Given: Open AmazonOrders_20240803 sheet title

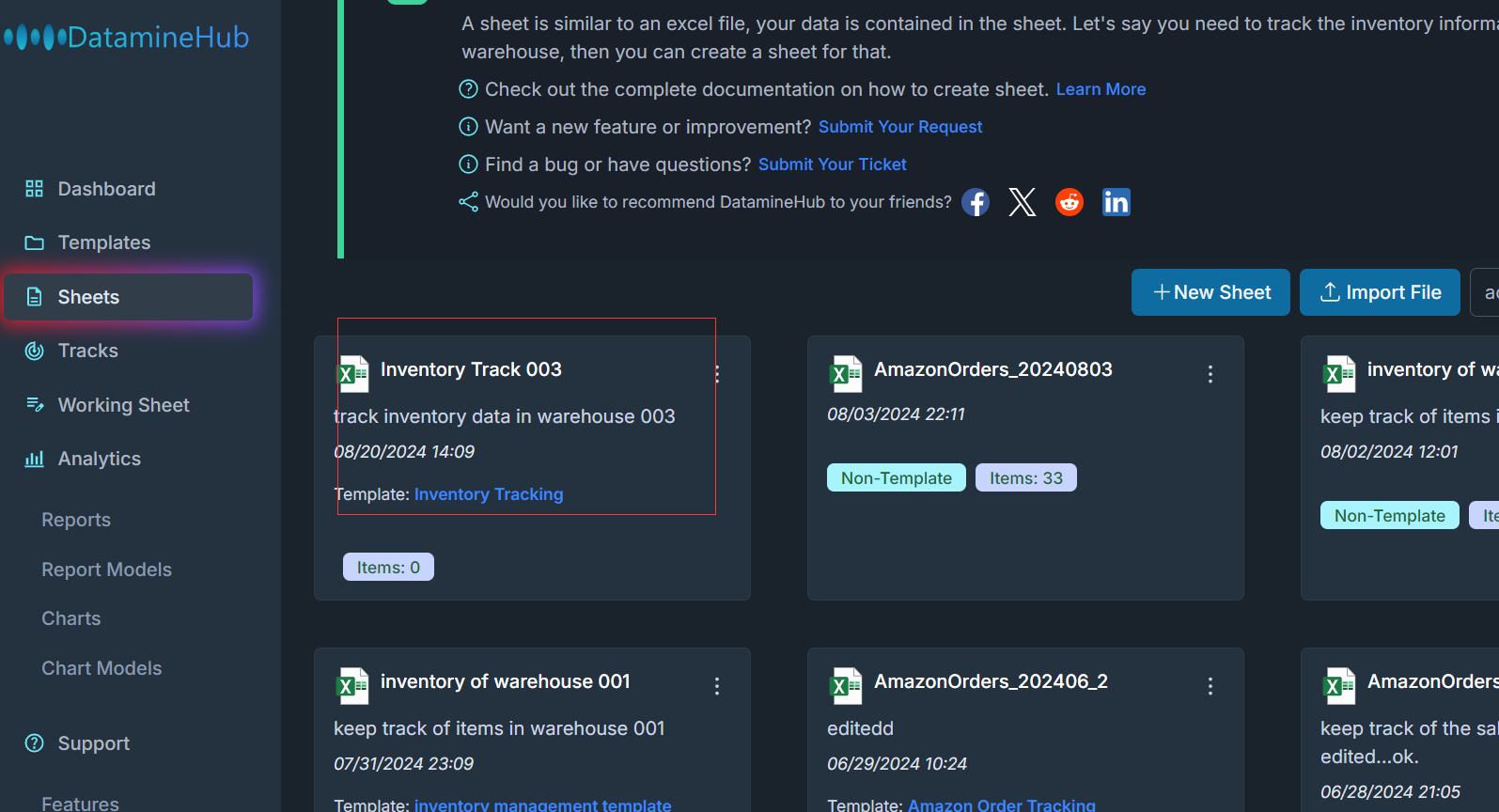Looking at the screenshot, I should (993, 369).
